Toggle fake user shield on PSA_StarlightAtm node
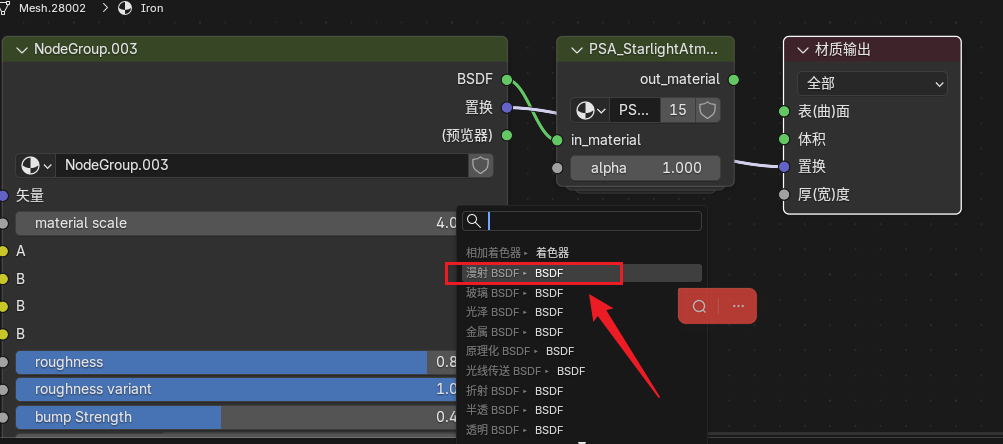Screen dimensions: 1003x444 click(x=708, y=110)
